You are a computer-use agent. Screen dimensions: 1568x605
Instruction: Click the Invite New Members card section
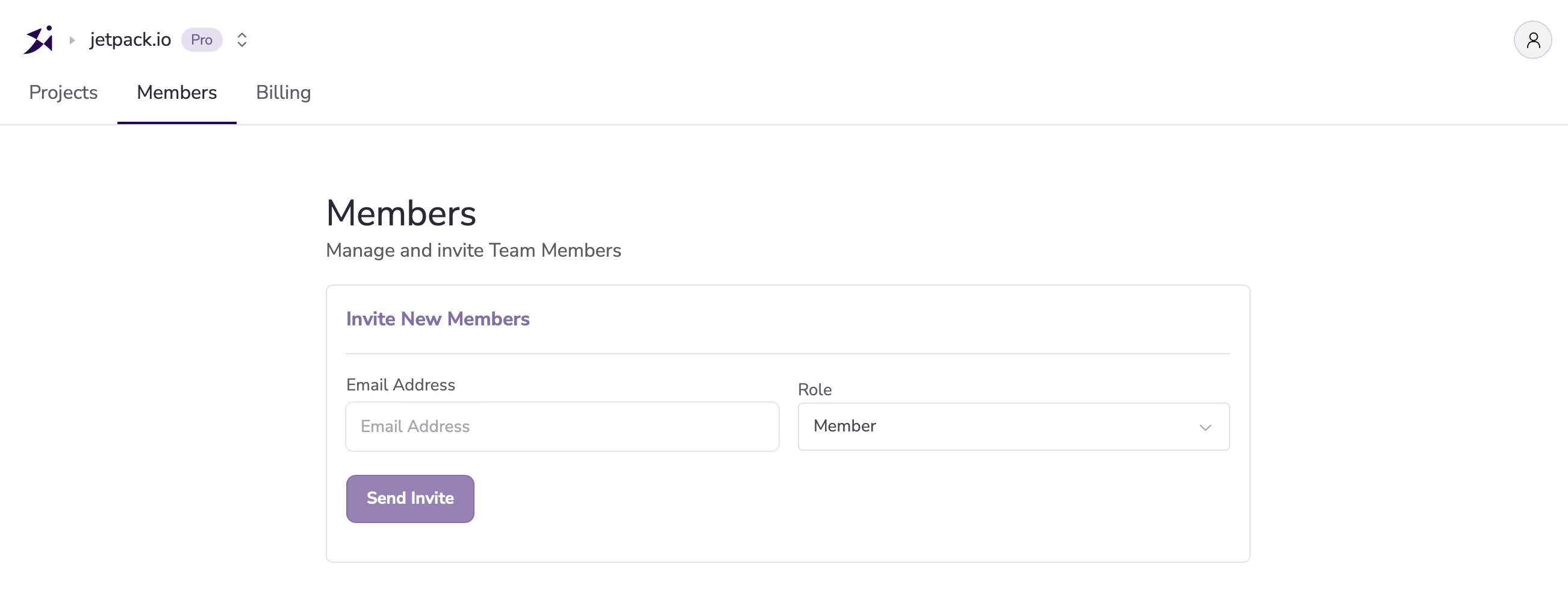click(x=787, y=425)
